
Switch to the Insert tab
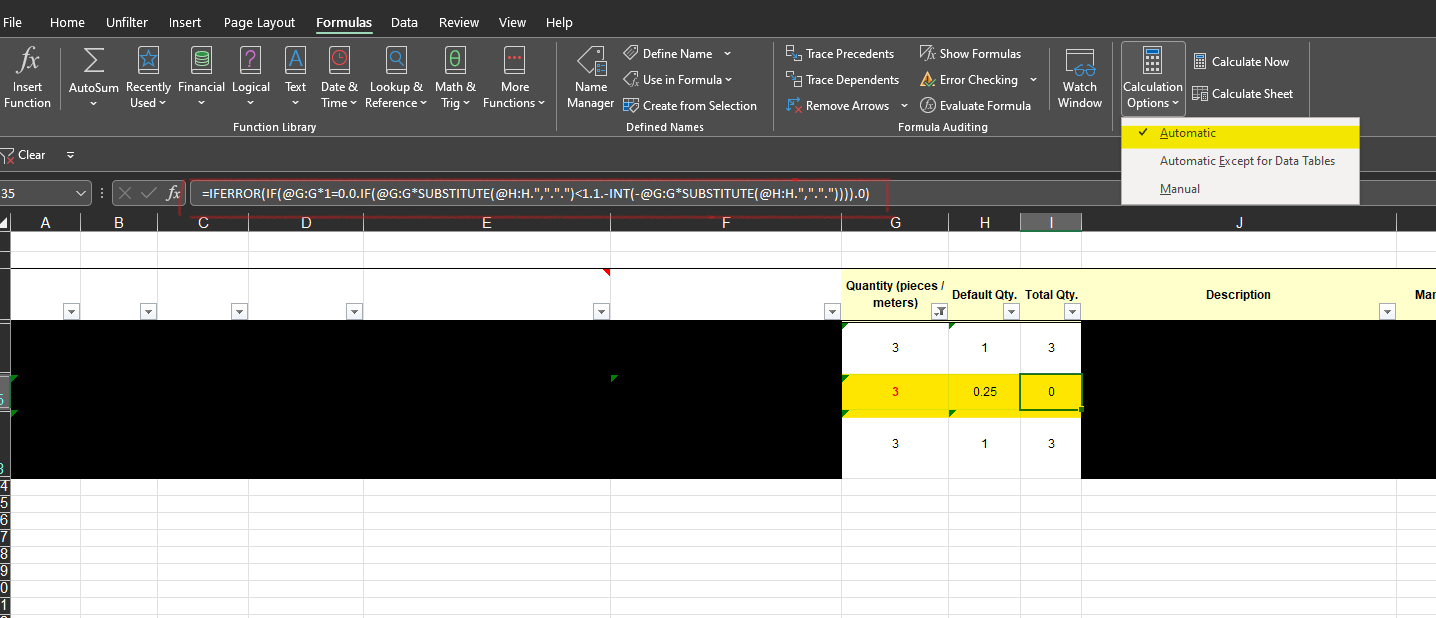(185, 22)
